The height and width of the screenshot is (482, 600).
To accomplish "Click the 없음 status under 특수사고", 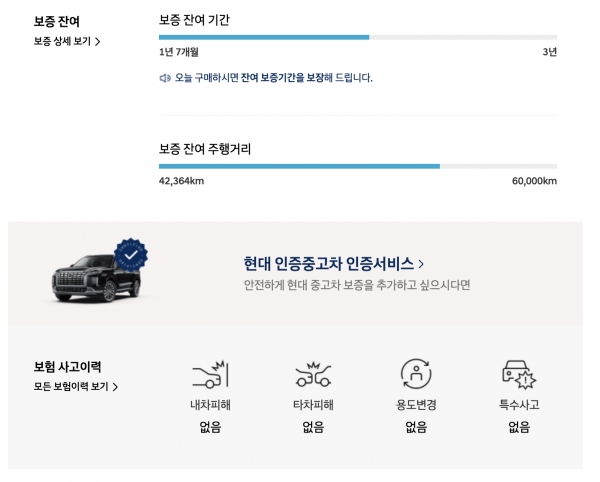I will (518, 427).
